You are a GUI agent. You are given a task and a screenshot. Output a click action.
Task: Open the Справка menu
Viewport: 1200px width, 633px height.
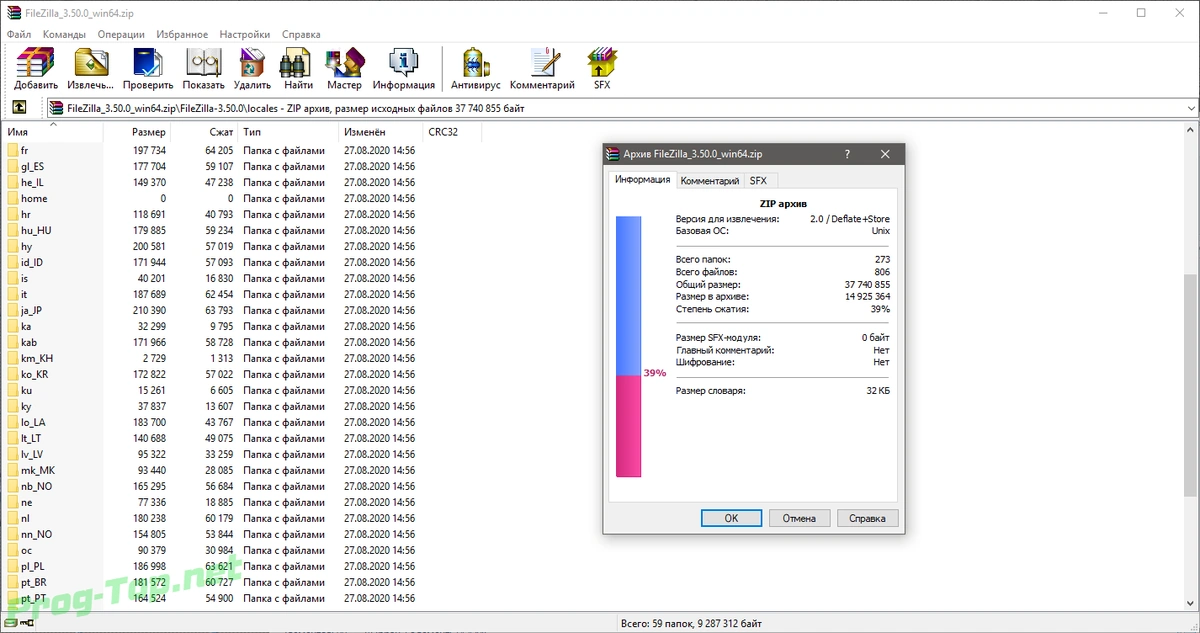pyautogui.click(x=301, y=34)
